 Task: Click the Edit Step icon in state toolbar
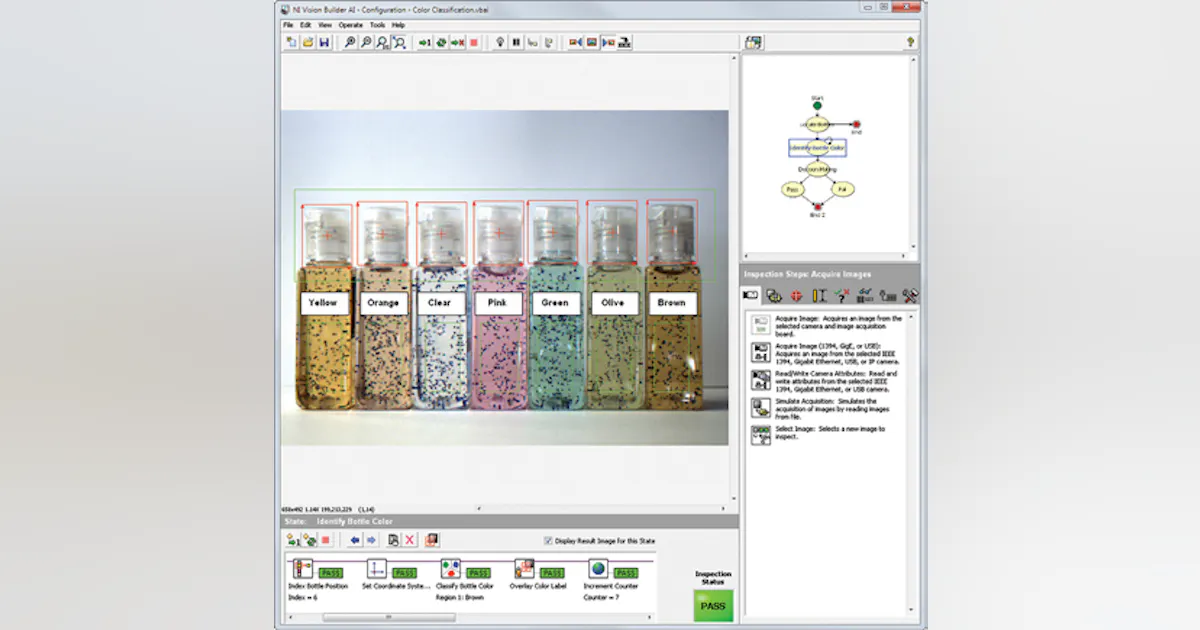(x=393, y=540)
